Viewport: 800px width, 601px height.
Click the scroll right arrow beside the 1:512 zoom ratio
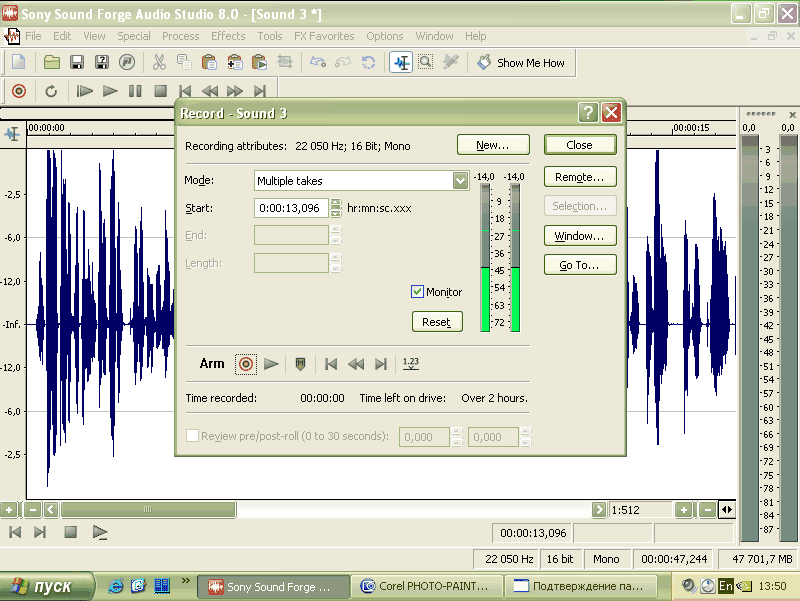click(x=599, y=509)
